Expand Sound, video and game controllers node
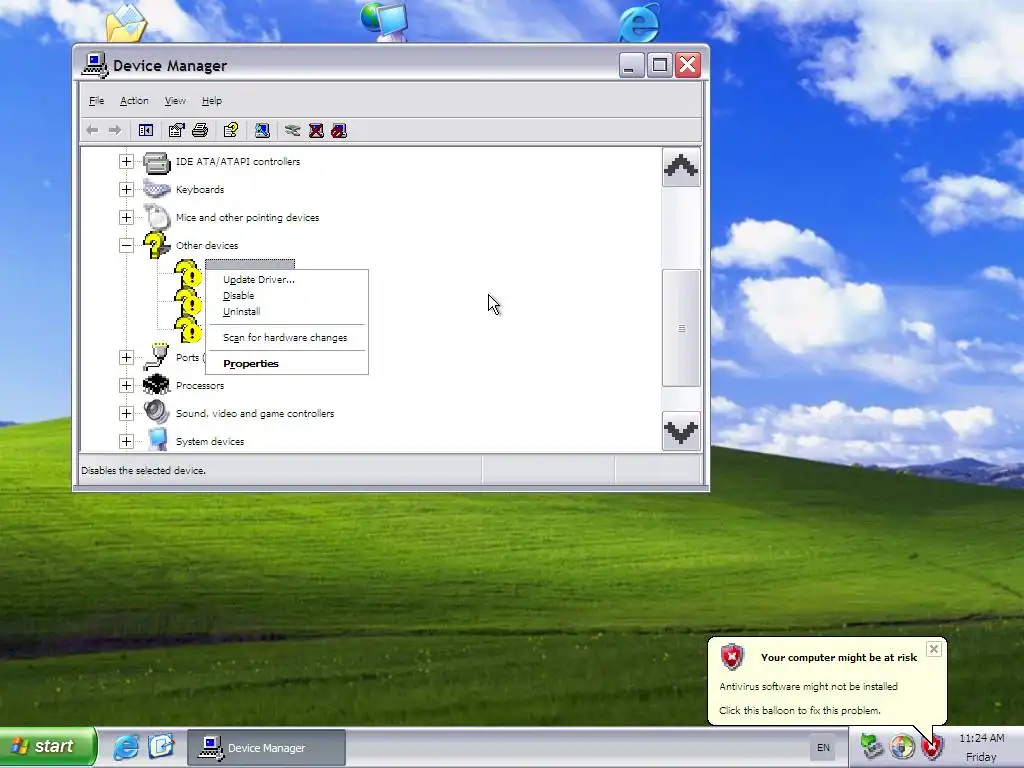 (127, 413)
